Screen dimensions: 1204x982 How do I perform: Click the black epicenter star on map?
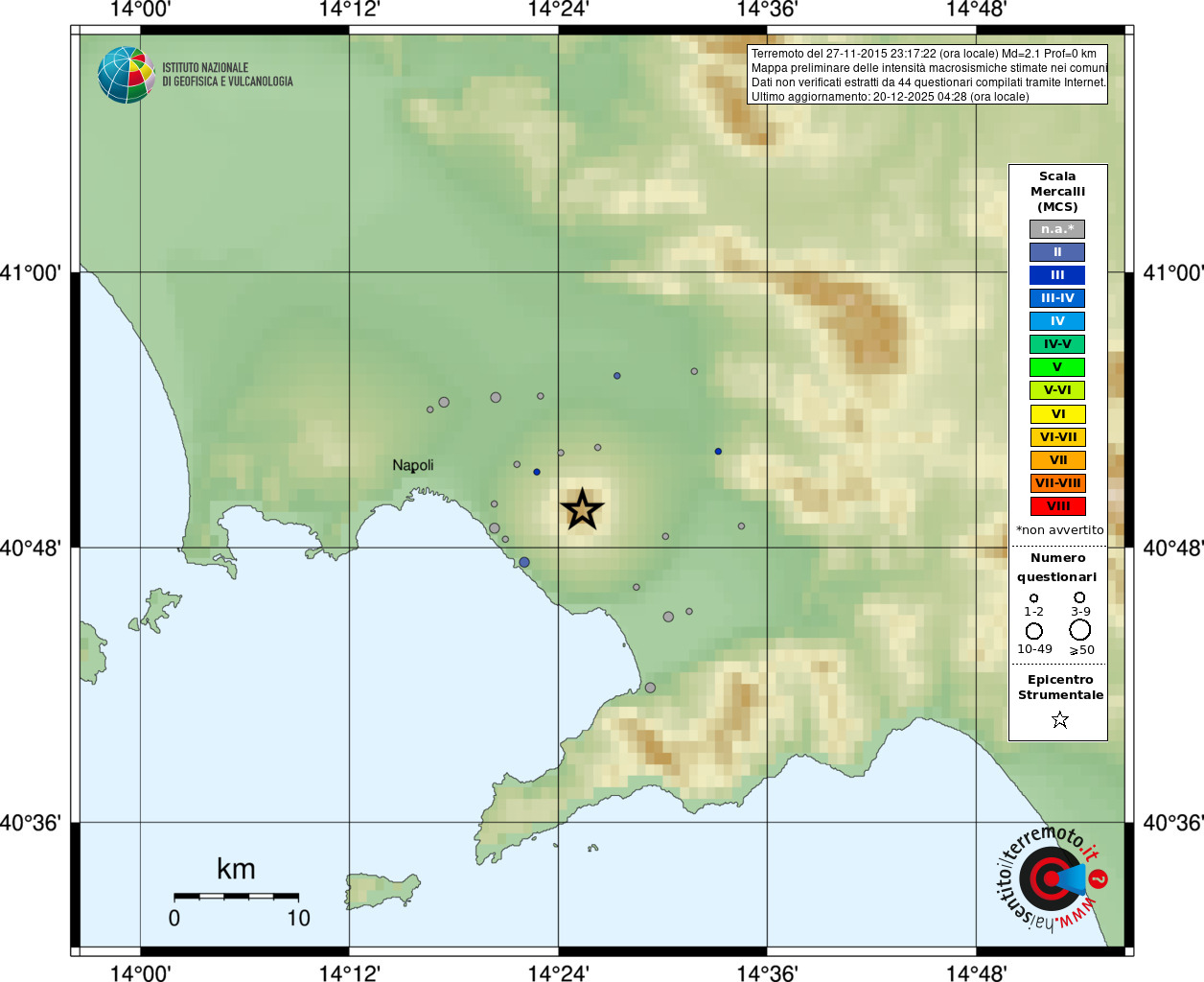582,509
